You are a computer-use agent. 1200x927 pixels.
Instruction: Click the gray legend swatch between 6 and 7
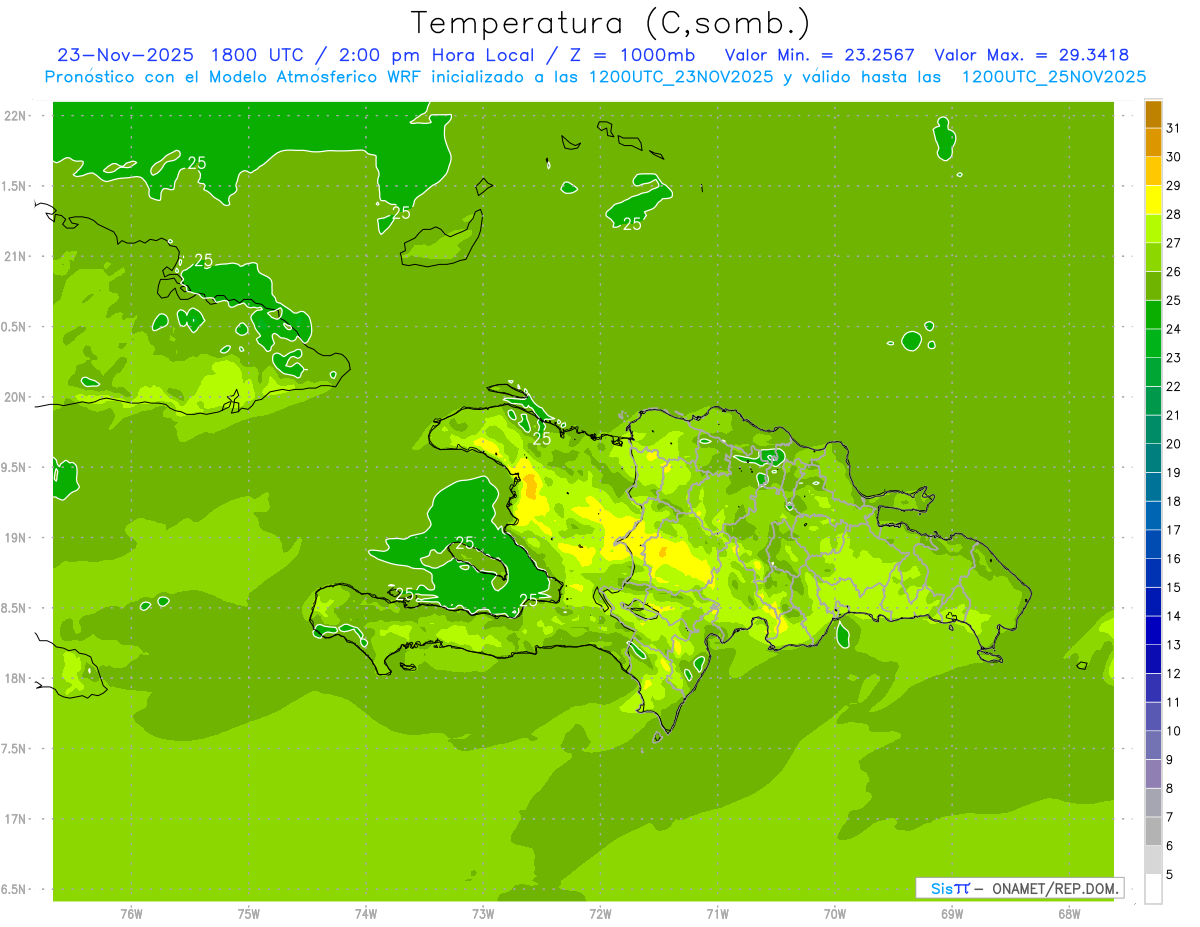1153,831
